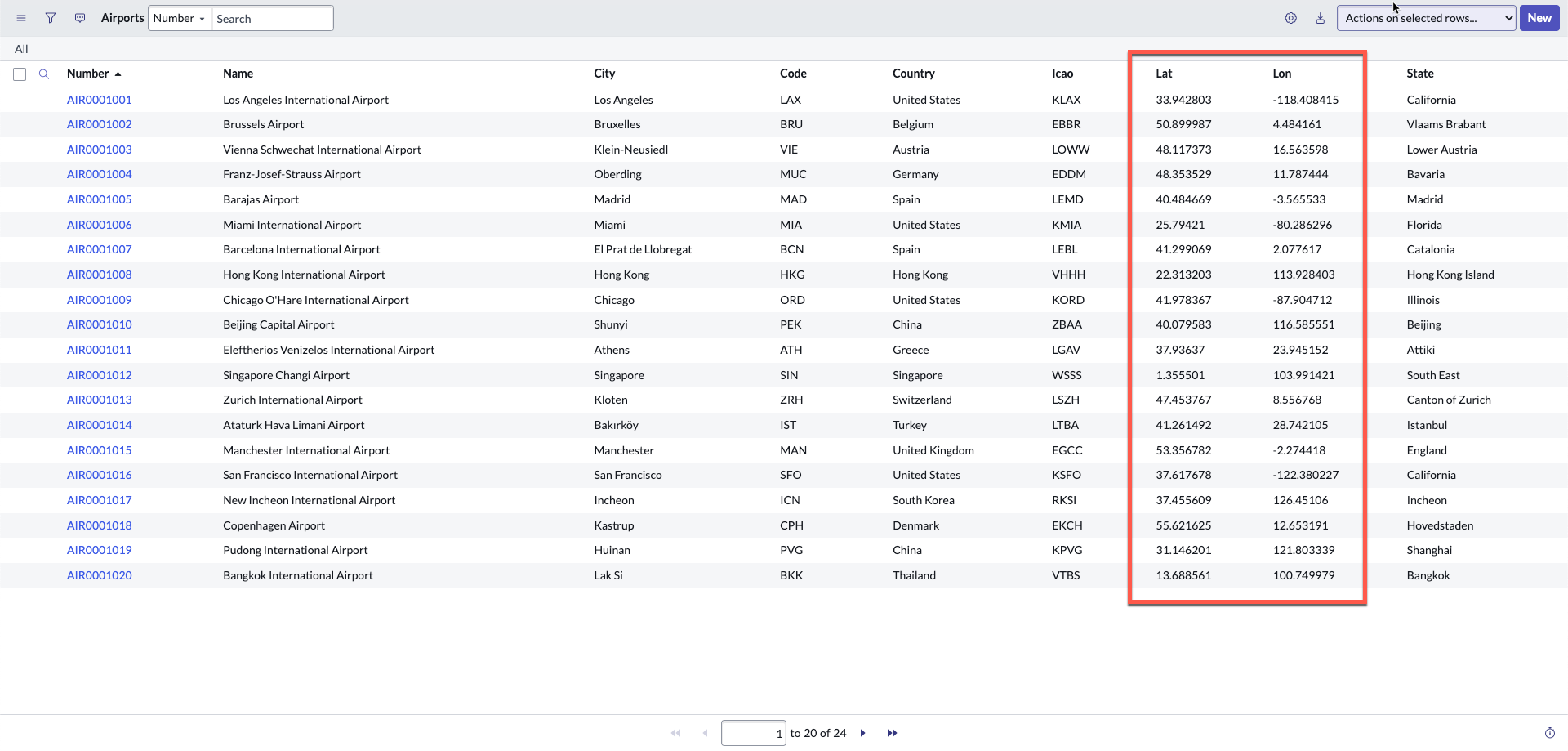
Task: Open record AIR0001009
Action: click(x=100, y=300)
